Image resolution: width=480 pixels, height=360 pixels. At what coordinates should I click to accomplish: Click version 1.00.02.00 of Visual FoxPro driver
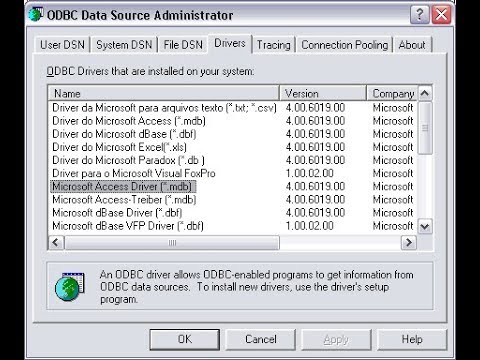click(309, 173)
